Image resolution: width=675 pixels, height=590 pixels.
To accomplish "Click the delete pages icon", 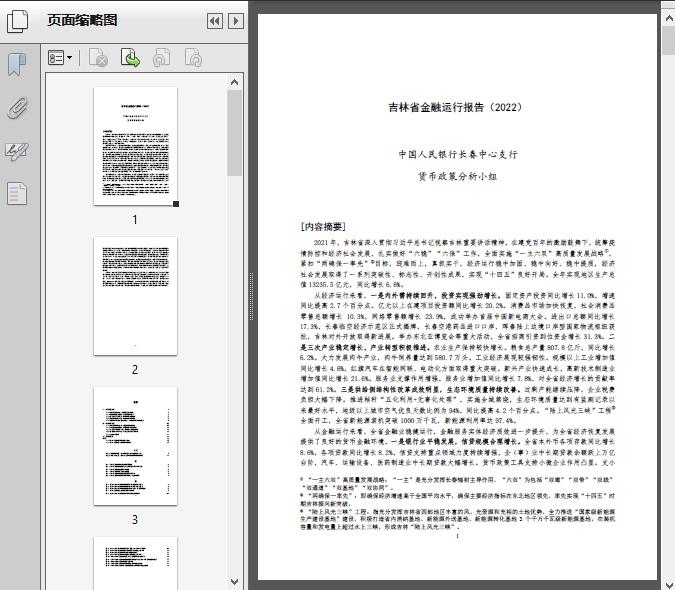I will pyautogui.click(x=98, y=58).
